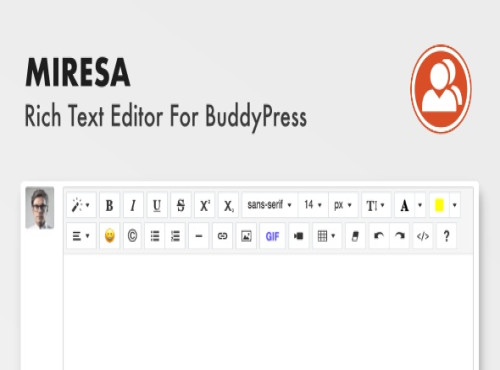Open the sans-serif font family dropdown

coord(270,205)
